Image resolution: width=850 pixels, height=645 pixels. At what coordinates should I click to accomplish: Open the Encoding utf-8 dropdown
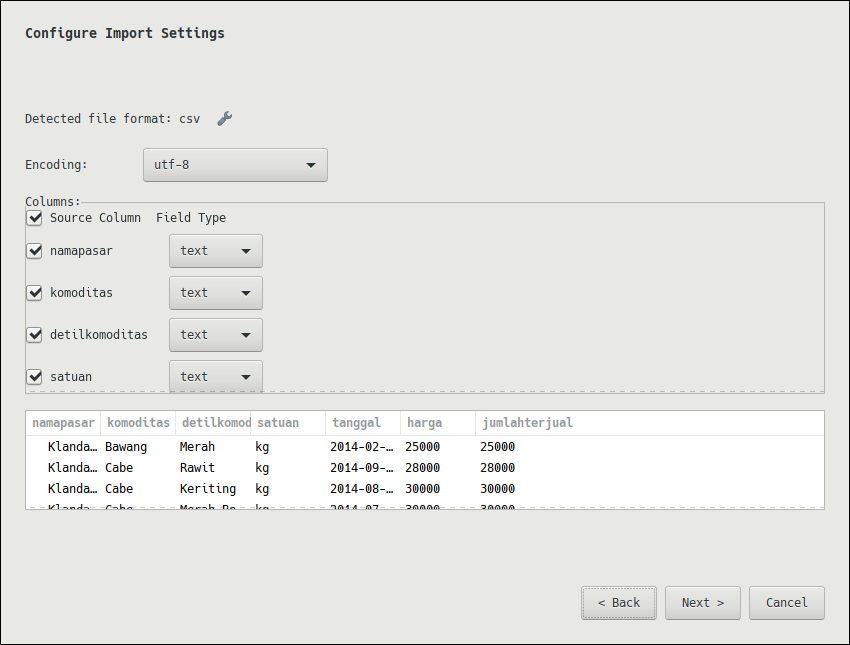(235, 165)
